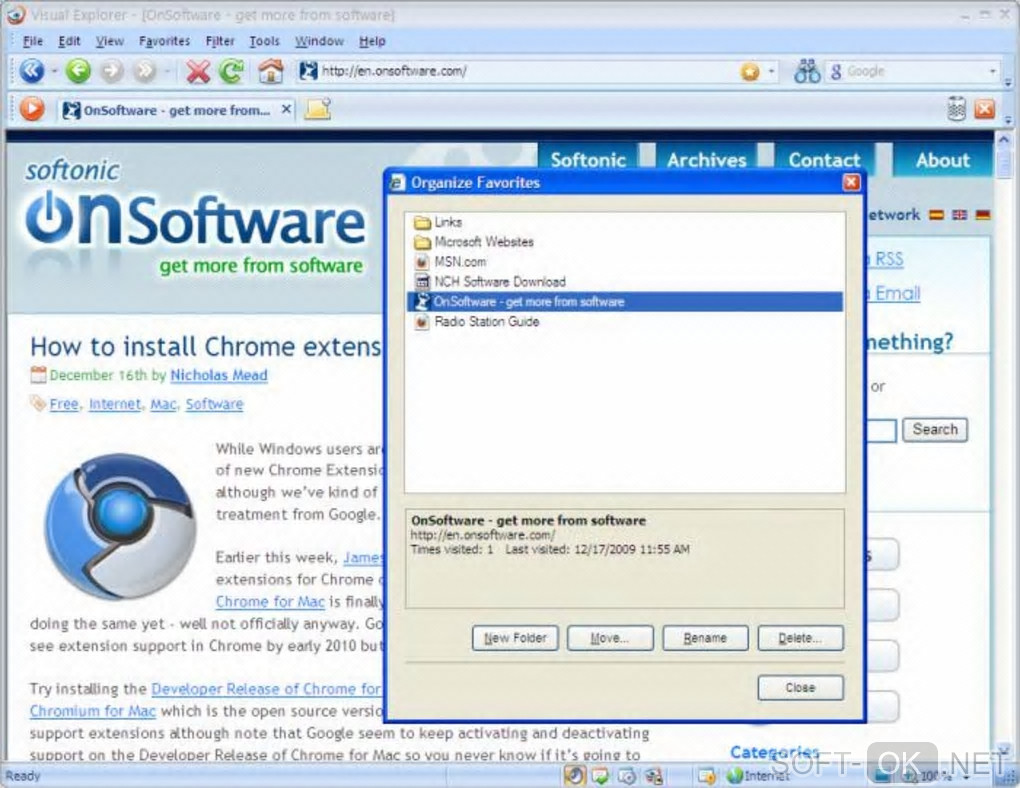Switch to the OnSoftware browser tab
The height and width of the screenshot is (788, 1020).
tap(176, 110)
